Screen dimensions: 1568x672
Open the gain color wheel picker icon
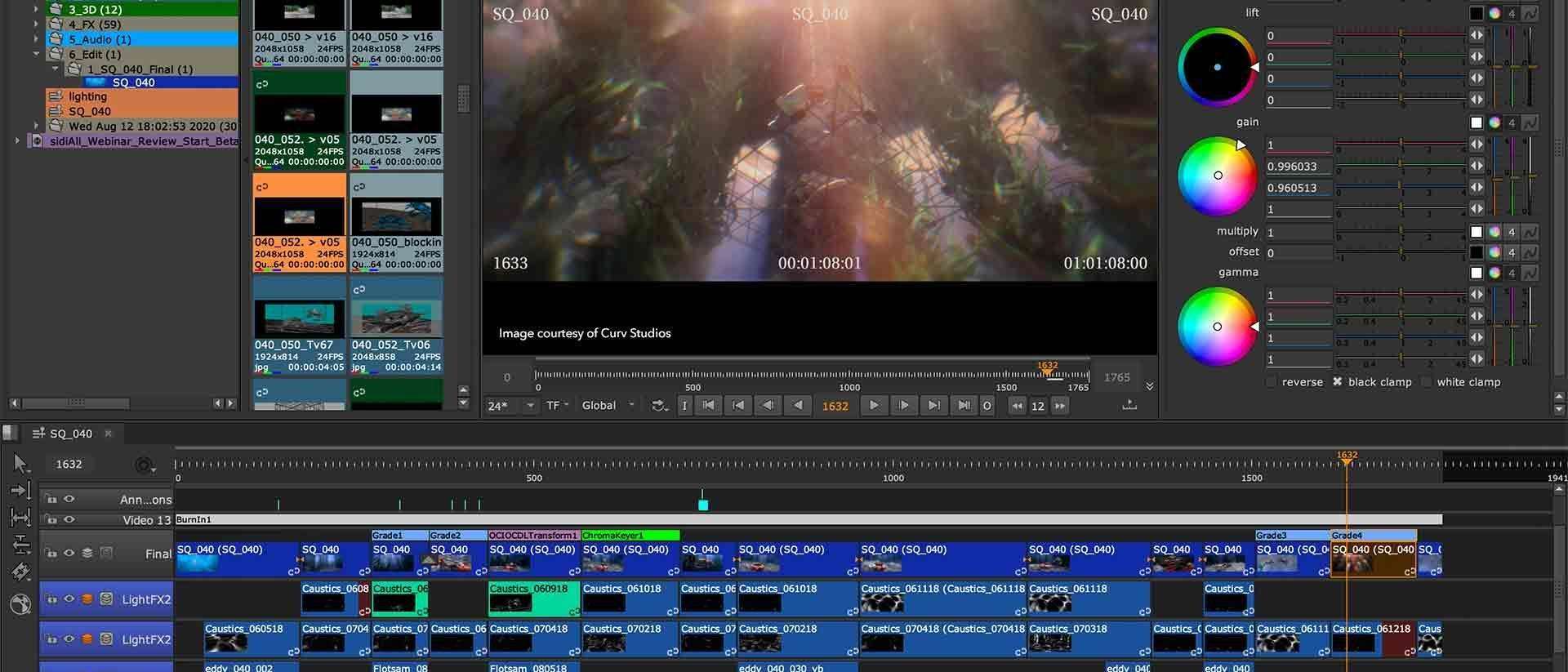click(1494, 122)
